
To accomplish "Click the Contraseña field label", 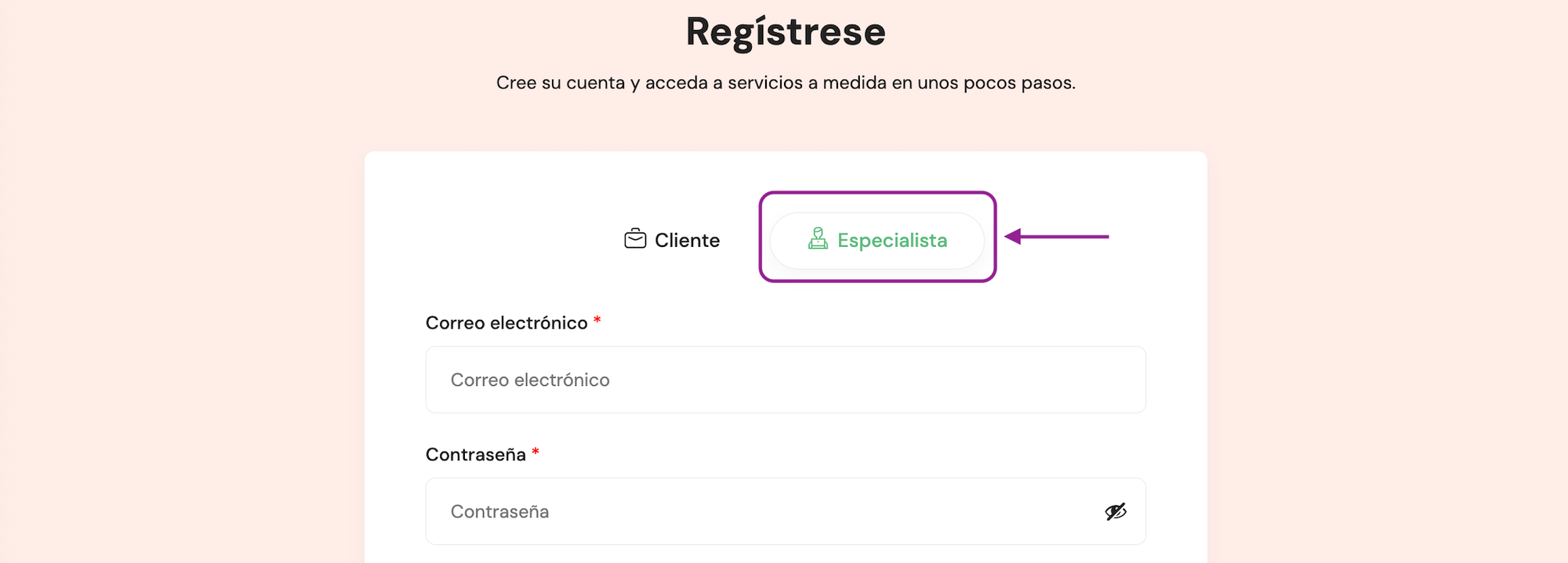I will click(476, 455).
